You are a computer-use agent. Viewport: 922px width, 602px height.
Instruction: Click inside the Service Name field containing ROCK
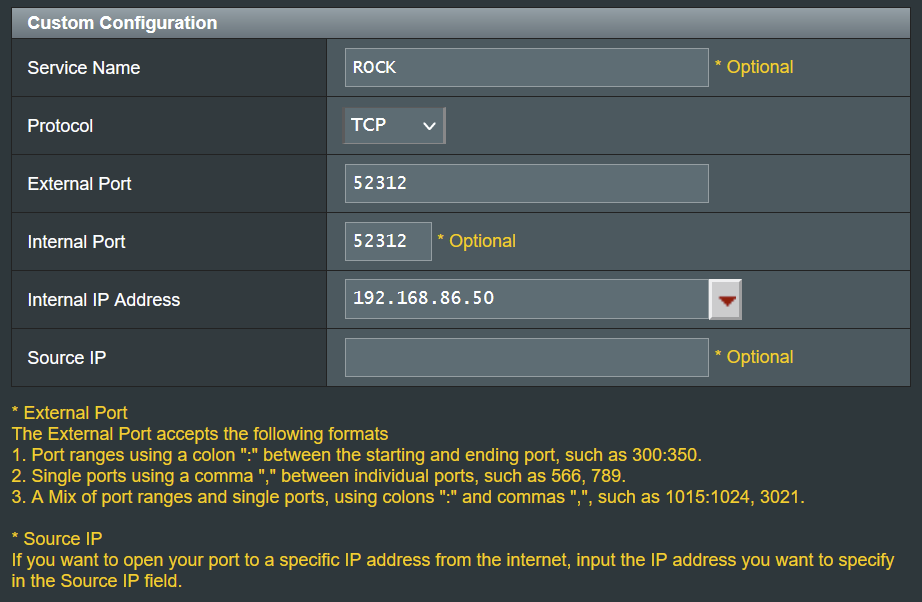[x=526, y=67]
